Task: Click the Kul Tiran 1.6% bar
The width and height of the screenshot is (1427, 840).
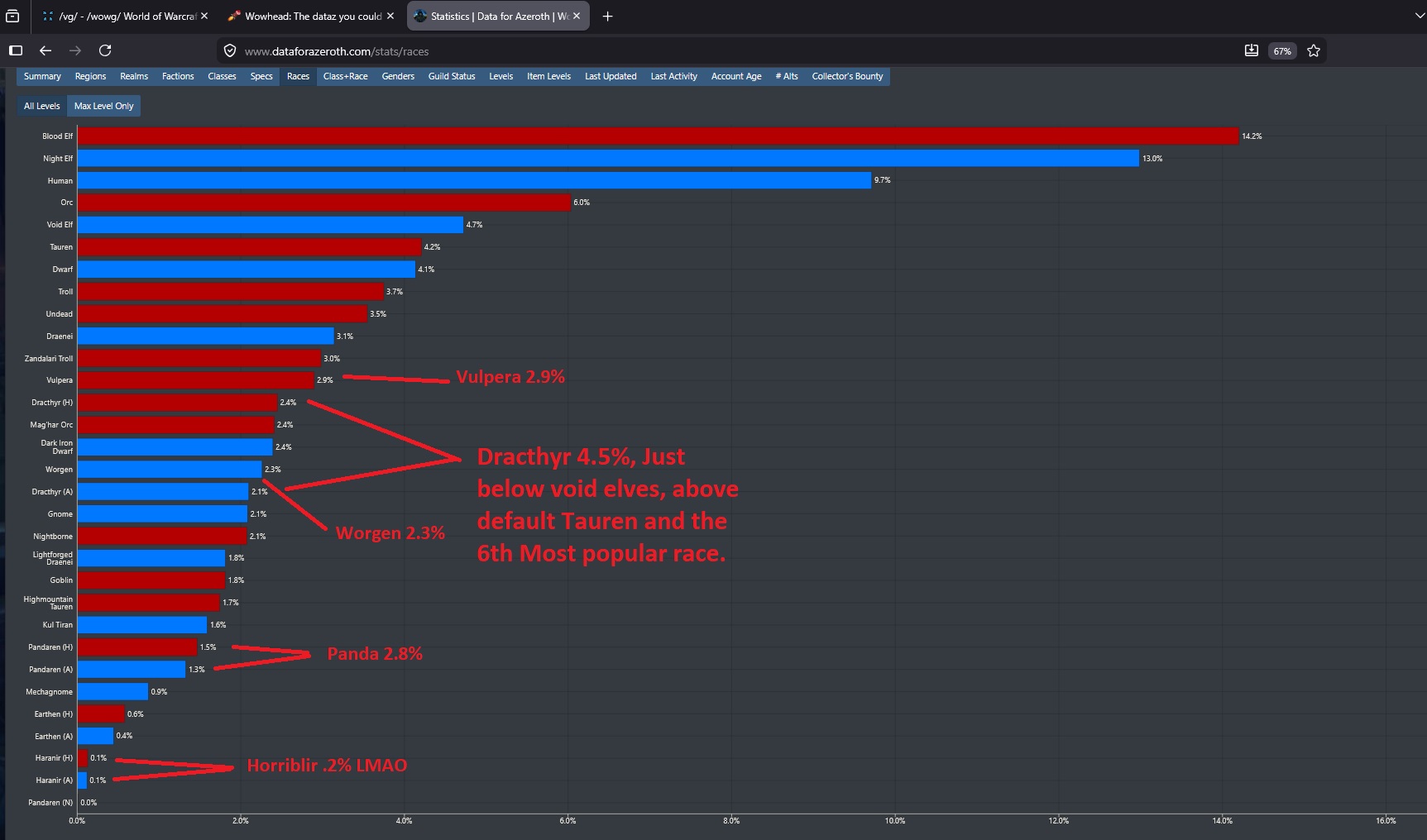Action: point(142,625)
